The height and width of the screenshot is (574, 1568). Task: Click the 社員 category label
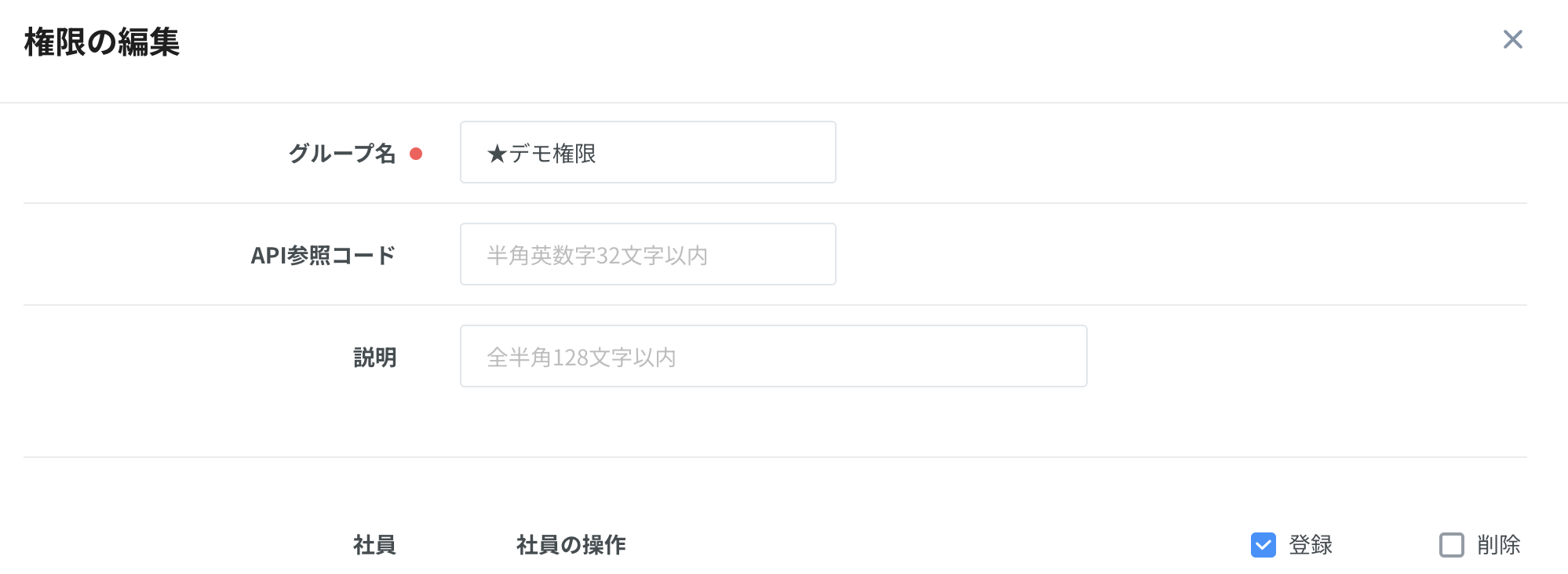(374, 545)
